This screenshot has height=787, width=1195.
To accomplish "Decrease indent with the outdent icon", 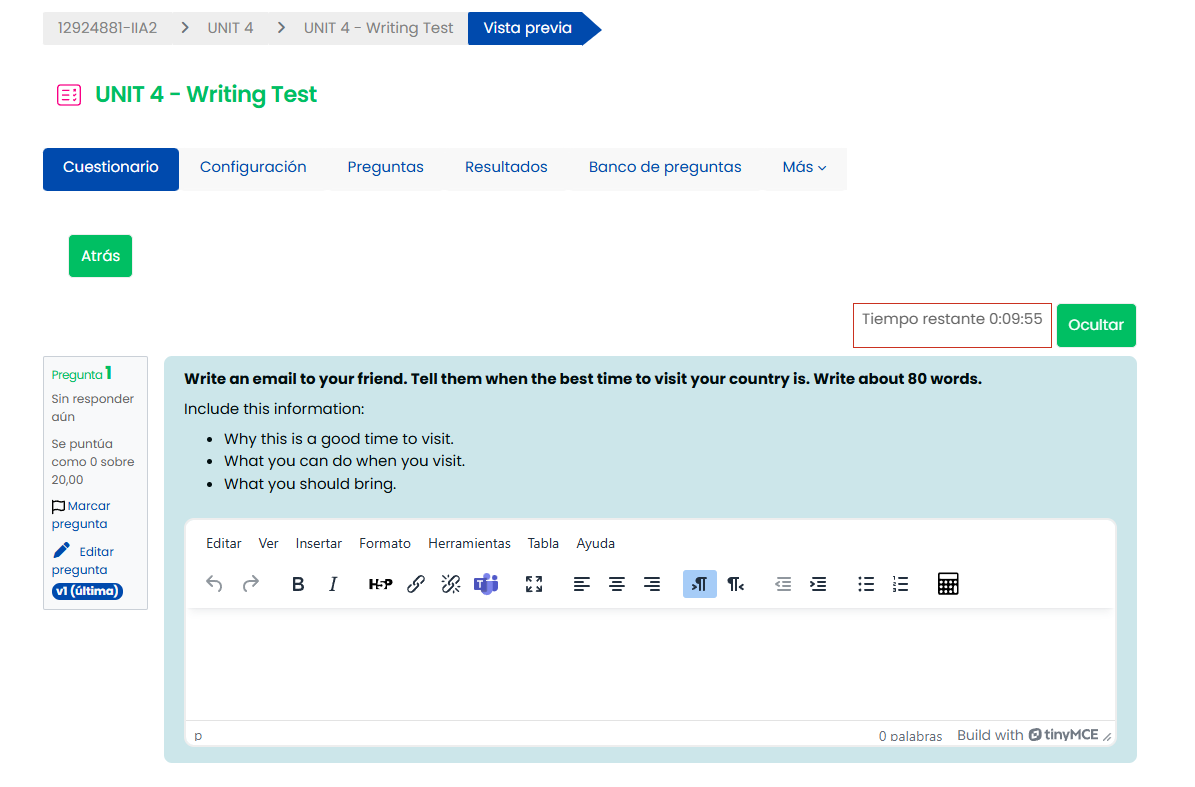I will point(783,584).
